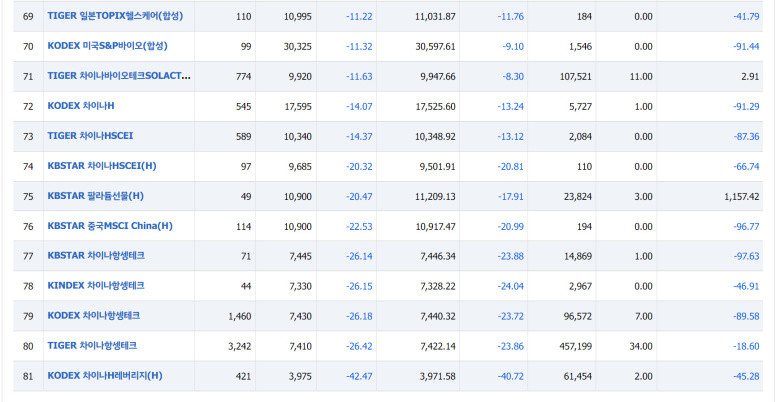The width and height of the screenshot is (780, 402).
Task: Click price value 3,975
Action: click(x=300, y=376)
